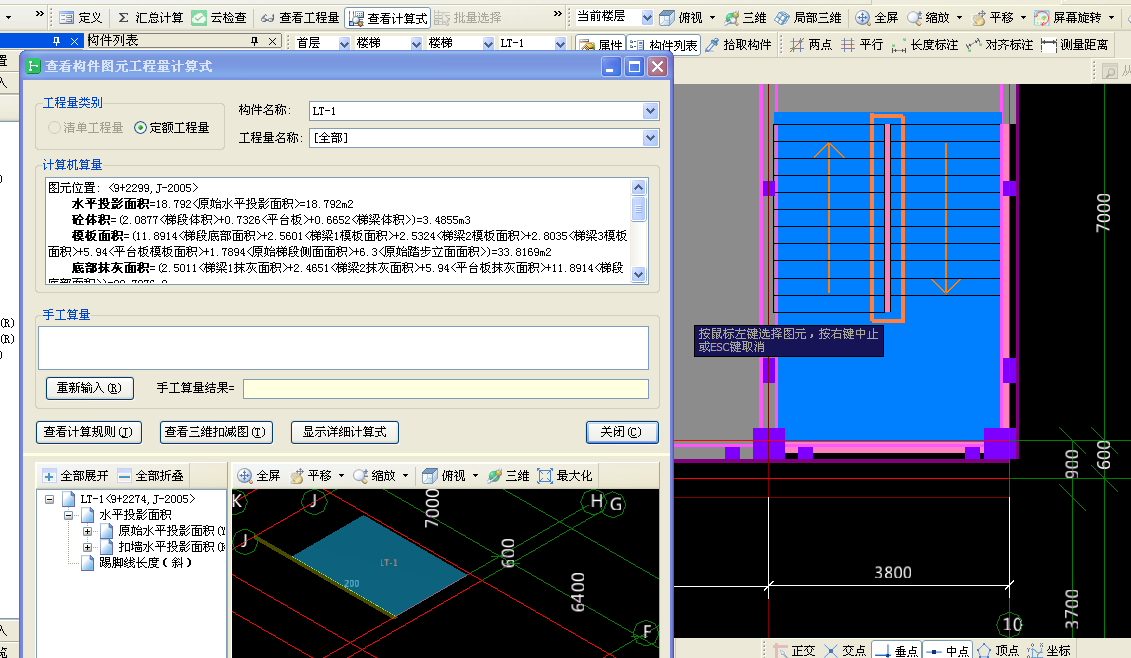Click the 显示详细计算式 button
Screen dimensions: 1131x658
tap(345, 432)
